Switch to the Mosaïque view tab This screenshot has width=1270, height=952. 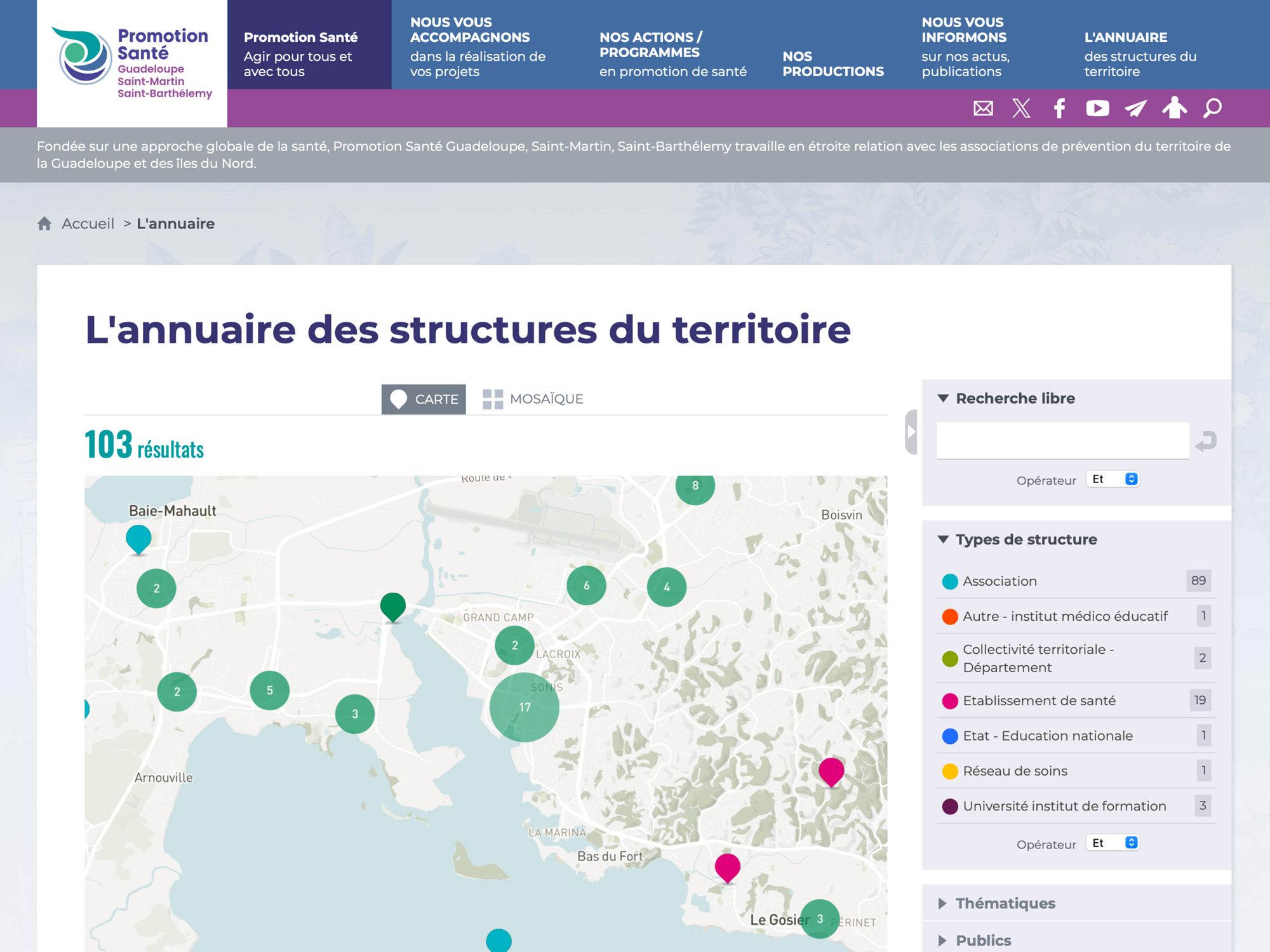(533, 399)
